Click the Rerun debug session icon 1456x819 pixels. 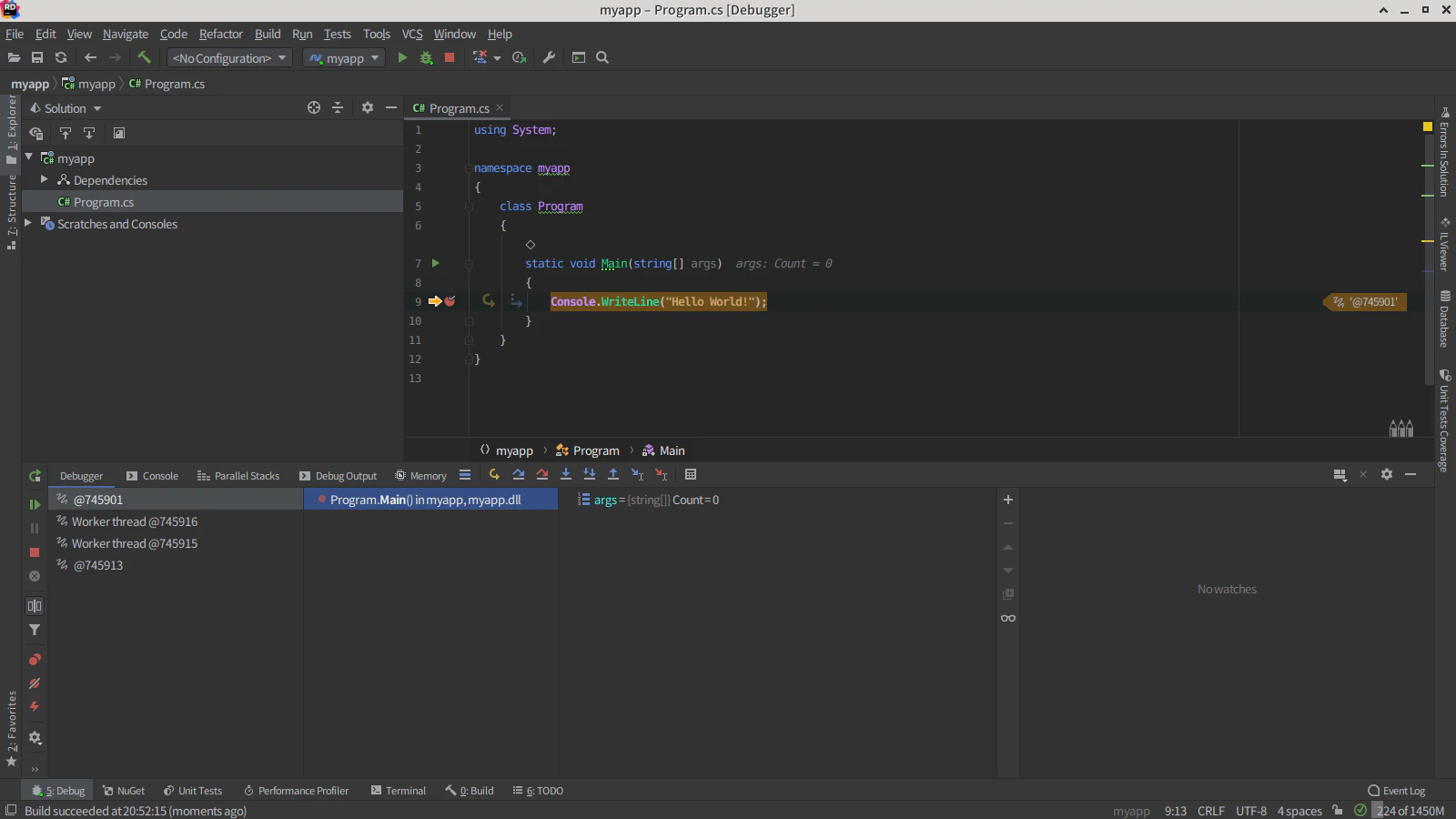tap(35, 476)
